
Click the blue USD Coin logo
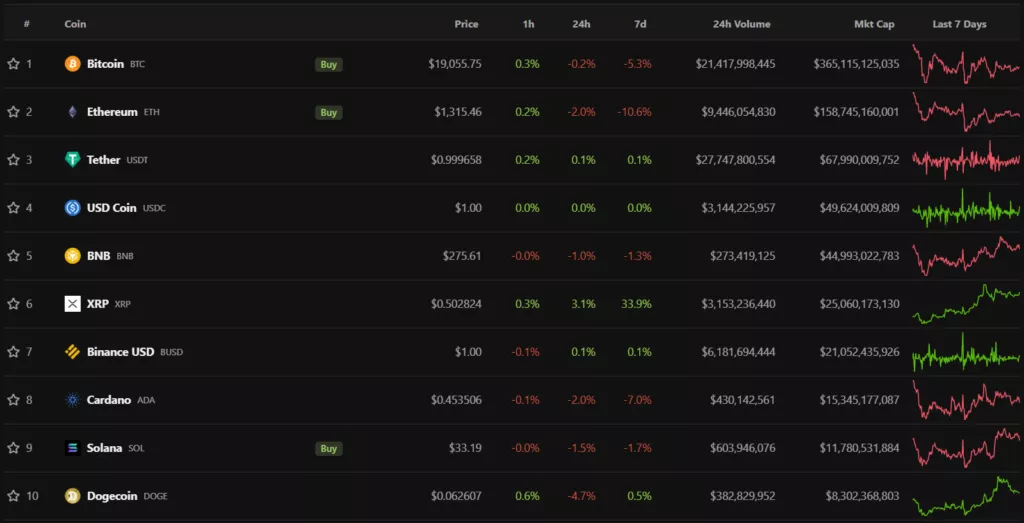point(72,208)
